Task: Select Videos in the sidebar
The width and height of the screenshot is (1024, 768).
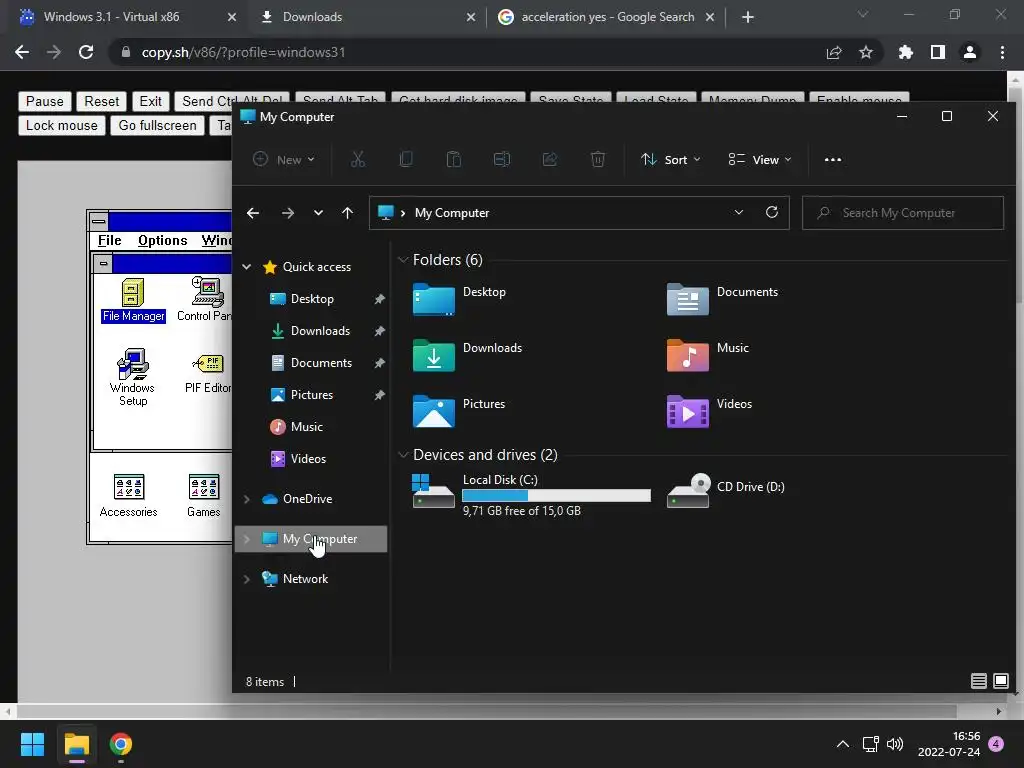Action: click(308, 459)
